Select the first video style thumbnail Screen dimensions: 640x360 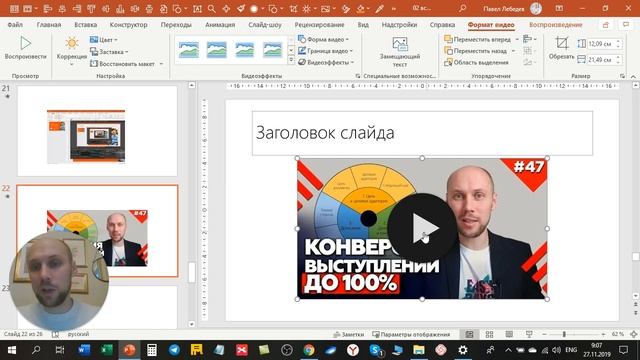pyautogui.click(x=189, y=50)
